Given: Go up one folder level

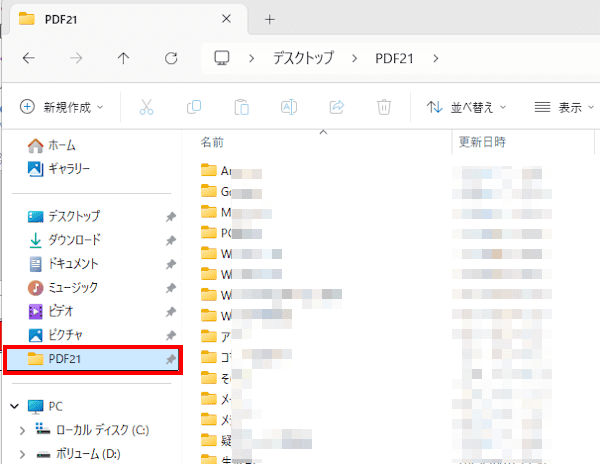Looking at the screenshot, I should click(x=123, y=58).
